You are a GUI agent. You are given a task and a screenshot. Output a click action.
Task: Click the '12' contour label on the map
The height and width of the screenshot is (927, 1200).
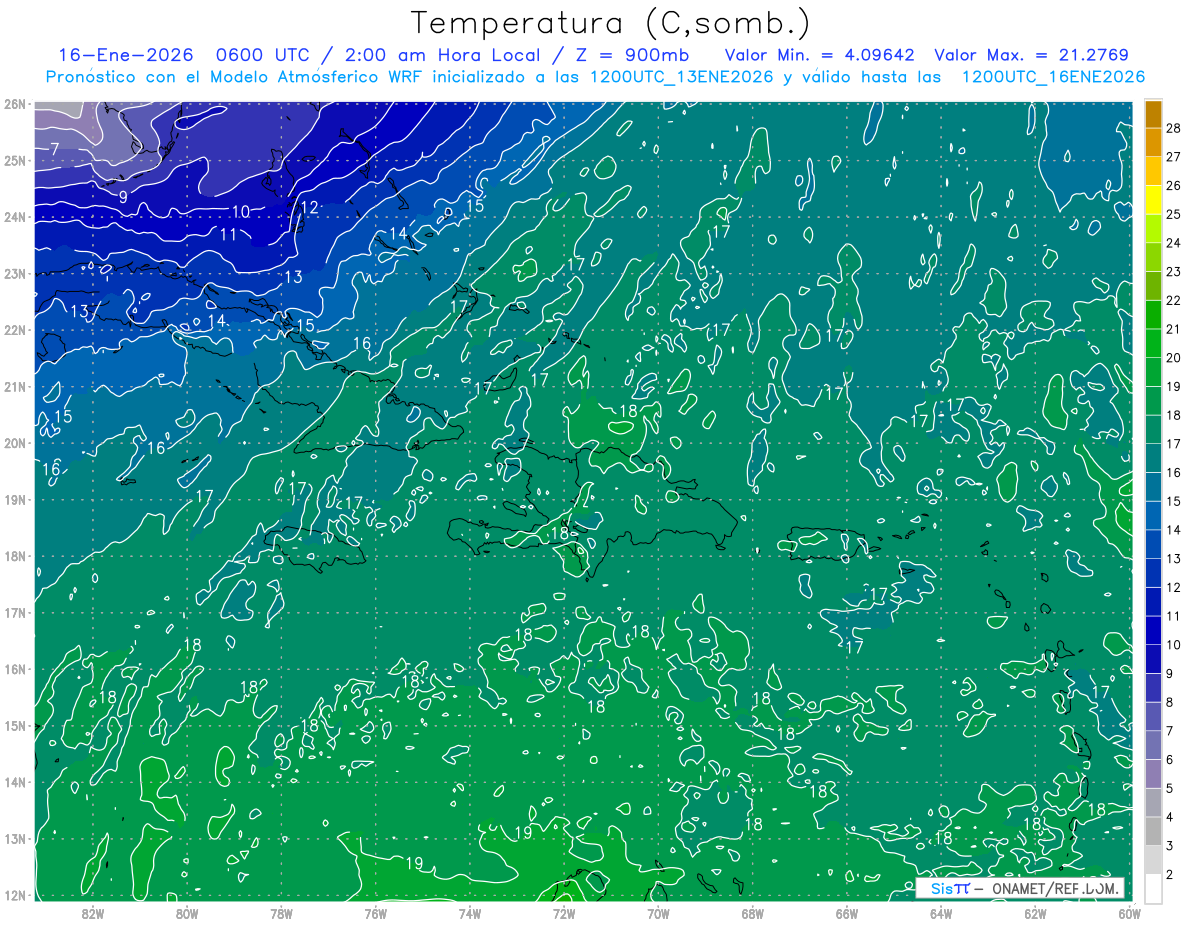(309, 208)
